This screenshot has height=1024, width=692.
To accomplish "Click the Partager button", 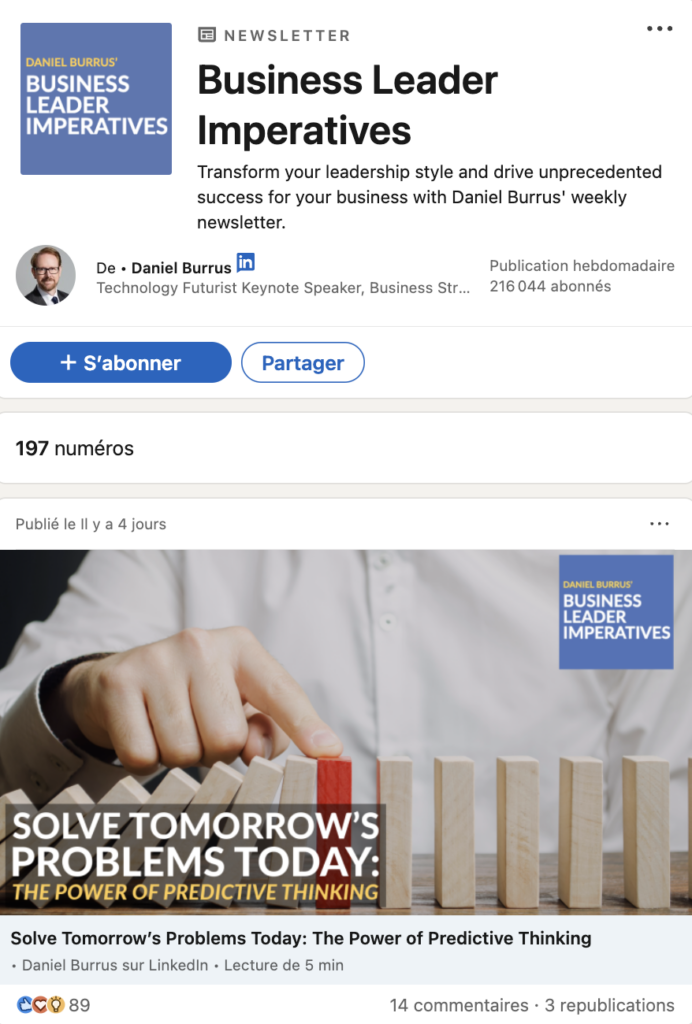I will (x=303, y=362).
